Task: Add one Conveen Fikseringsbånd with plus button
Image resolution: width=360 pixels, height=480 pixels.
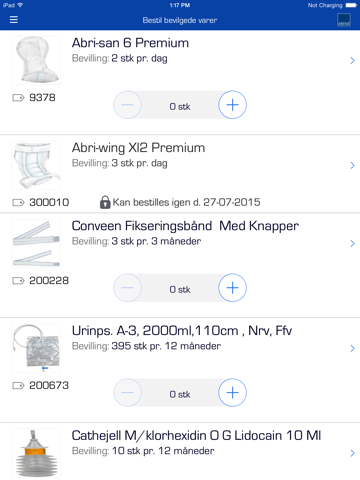Action: coord(232,288)
